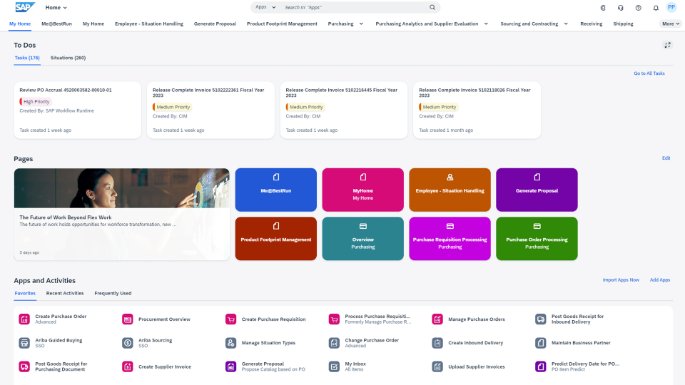This screenshot has width=685, height=385.
Task: Open the green Purchase Order Processing tile
Action: click(537, 239)
